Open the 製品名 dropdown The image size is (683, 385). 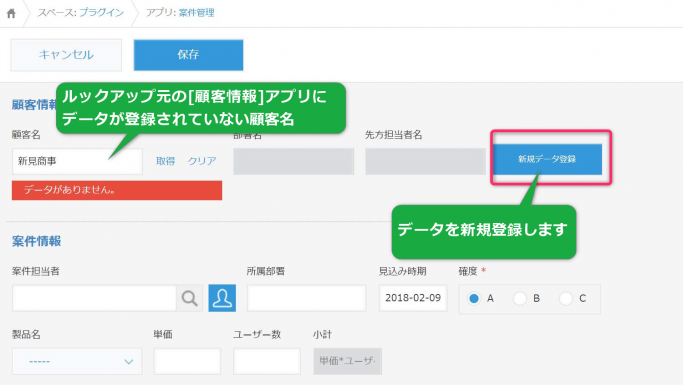77,361
